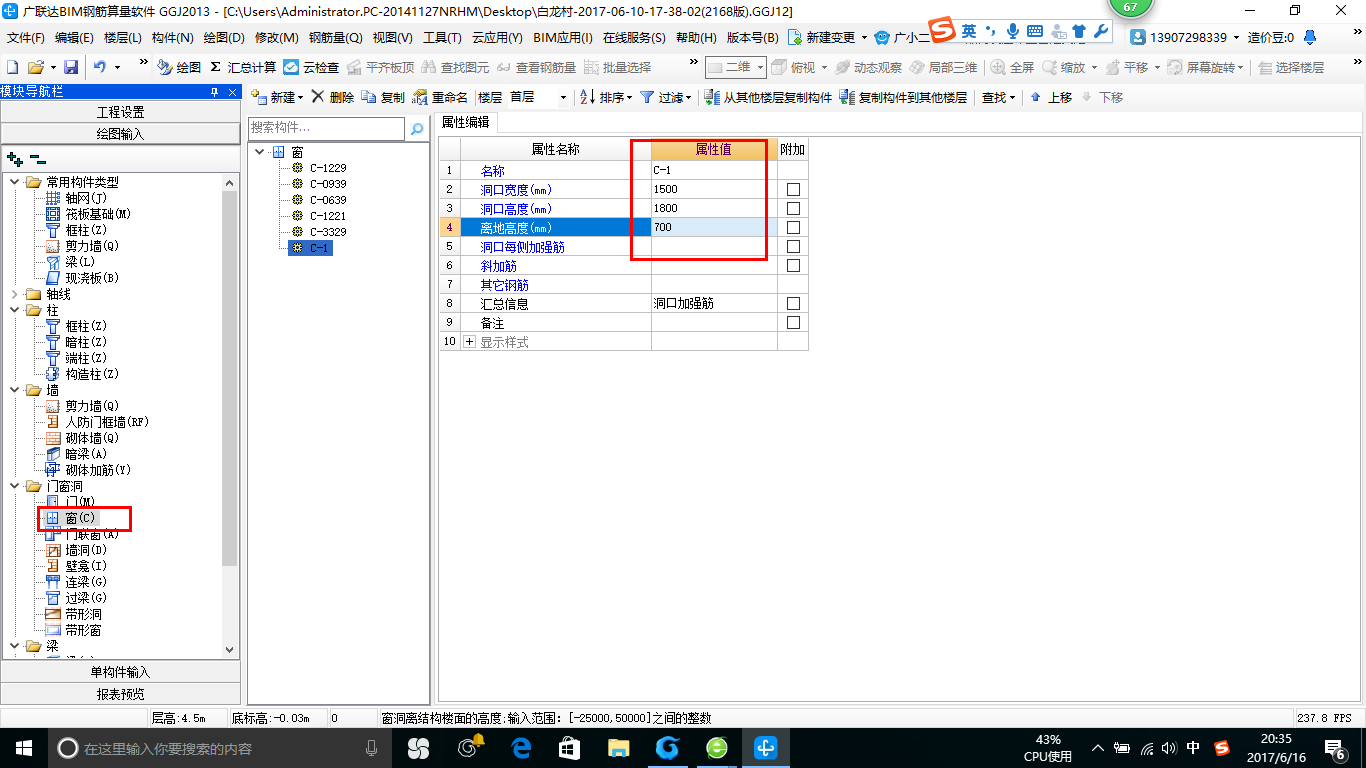
Task: Switch to the 属性编辑 tab
Action: pyautogui.click(x=466, y=122)
